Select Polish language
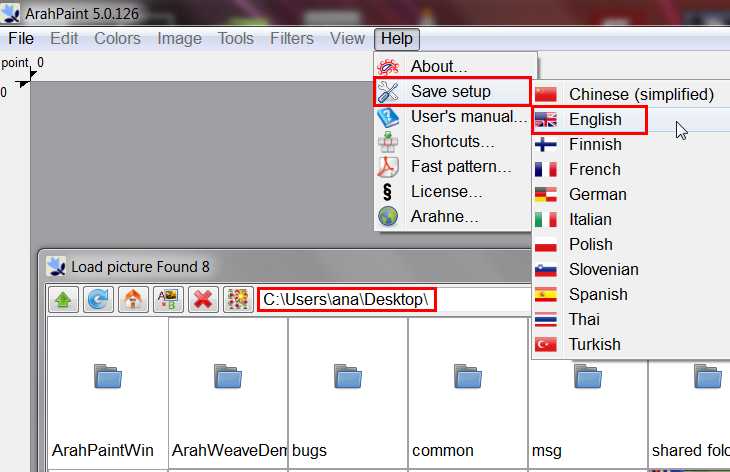This screenshot has height=472, width=730. (x=631, y=244)
